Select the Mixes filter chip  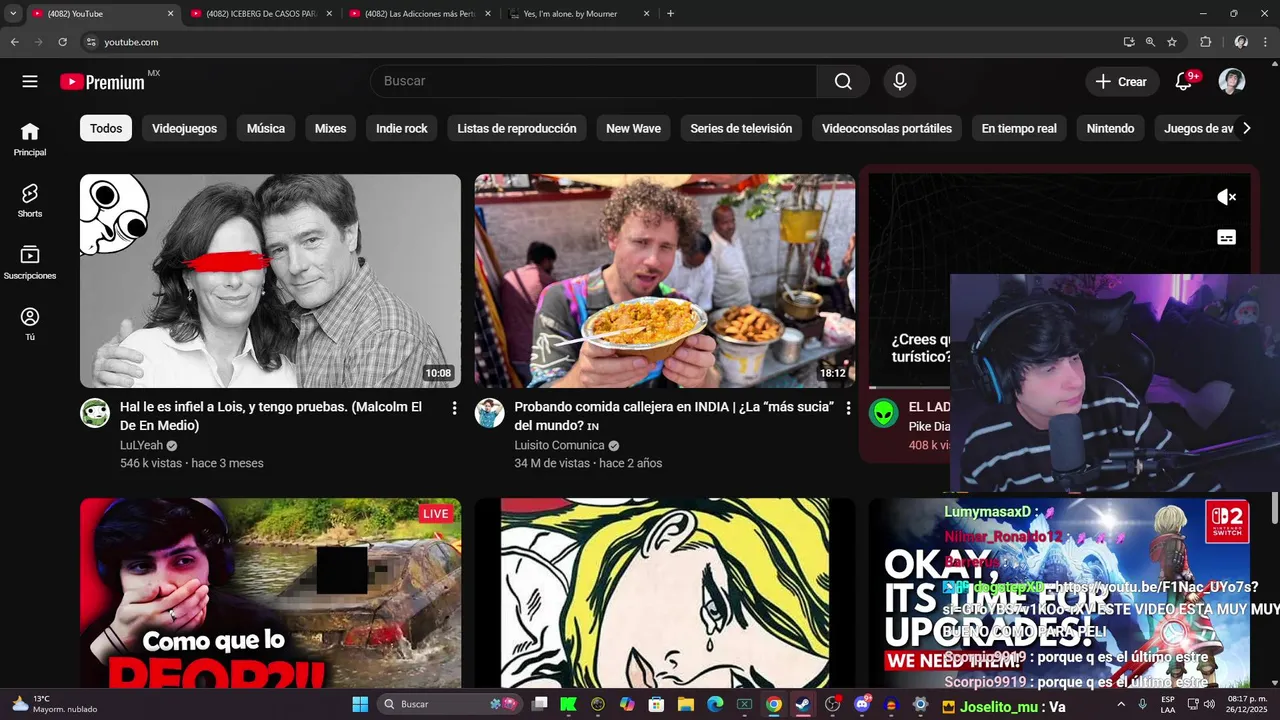tap(330, 128)
